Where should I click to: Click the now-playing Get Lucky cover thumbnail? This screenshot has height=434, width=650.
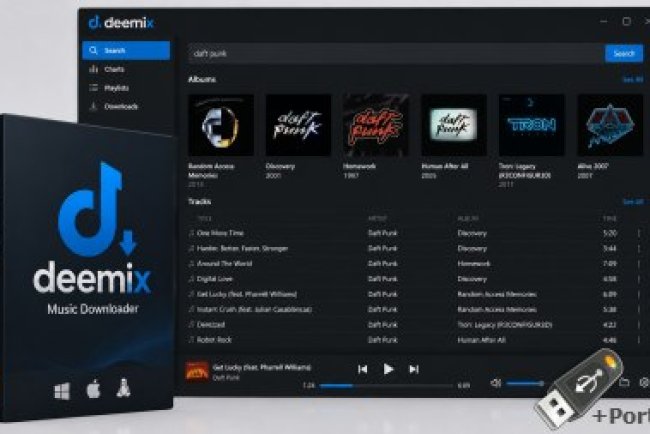[197, 371]
